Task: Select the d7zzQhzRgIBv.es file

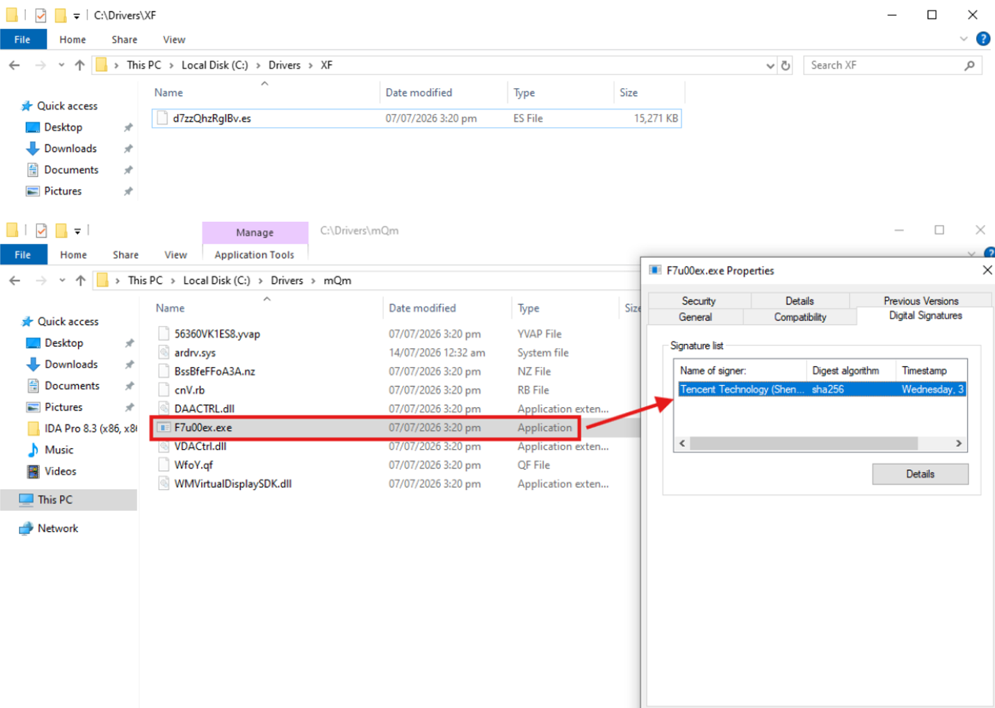Action: (x=416, y=119)
